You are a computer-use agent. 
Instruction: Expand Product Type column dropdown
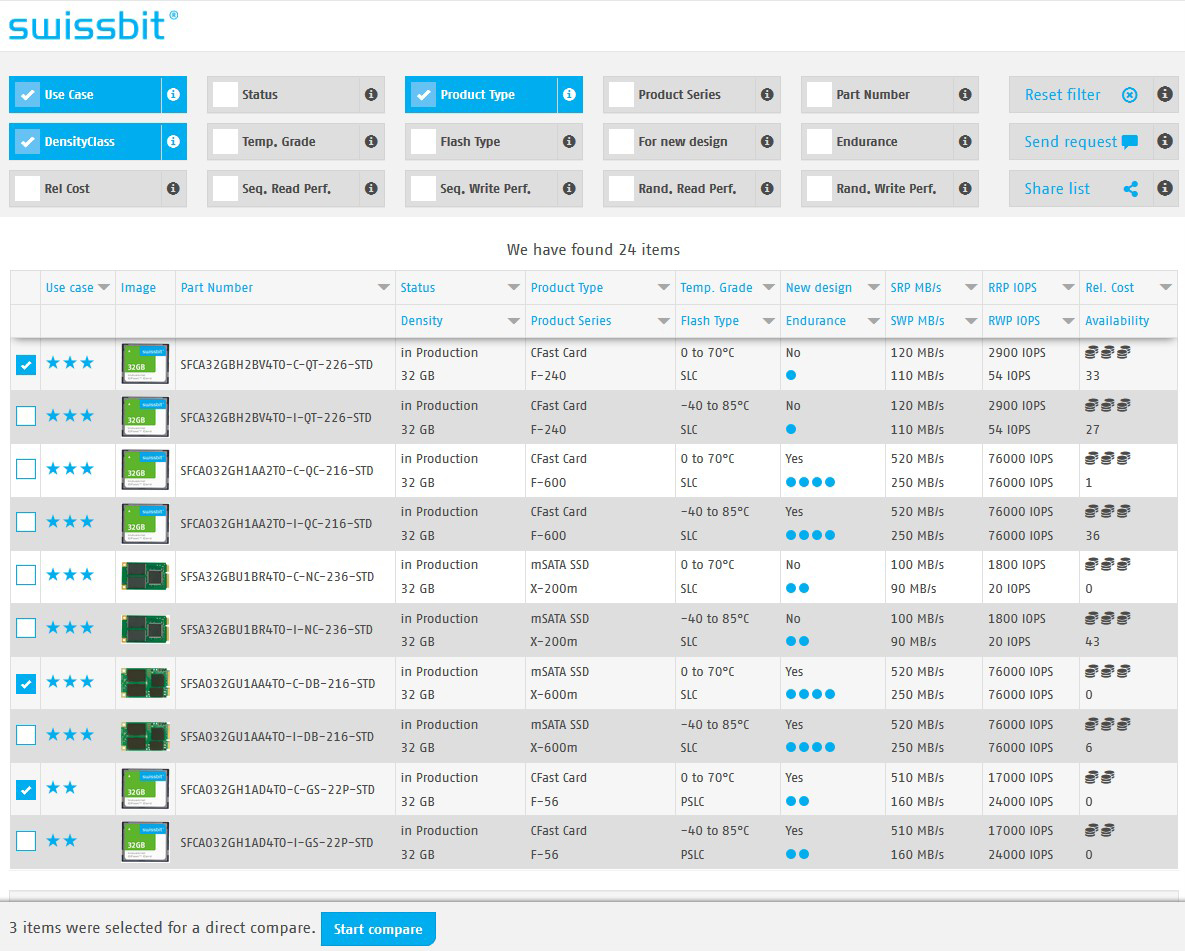[x=664, y=287]
